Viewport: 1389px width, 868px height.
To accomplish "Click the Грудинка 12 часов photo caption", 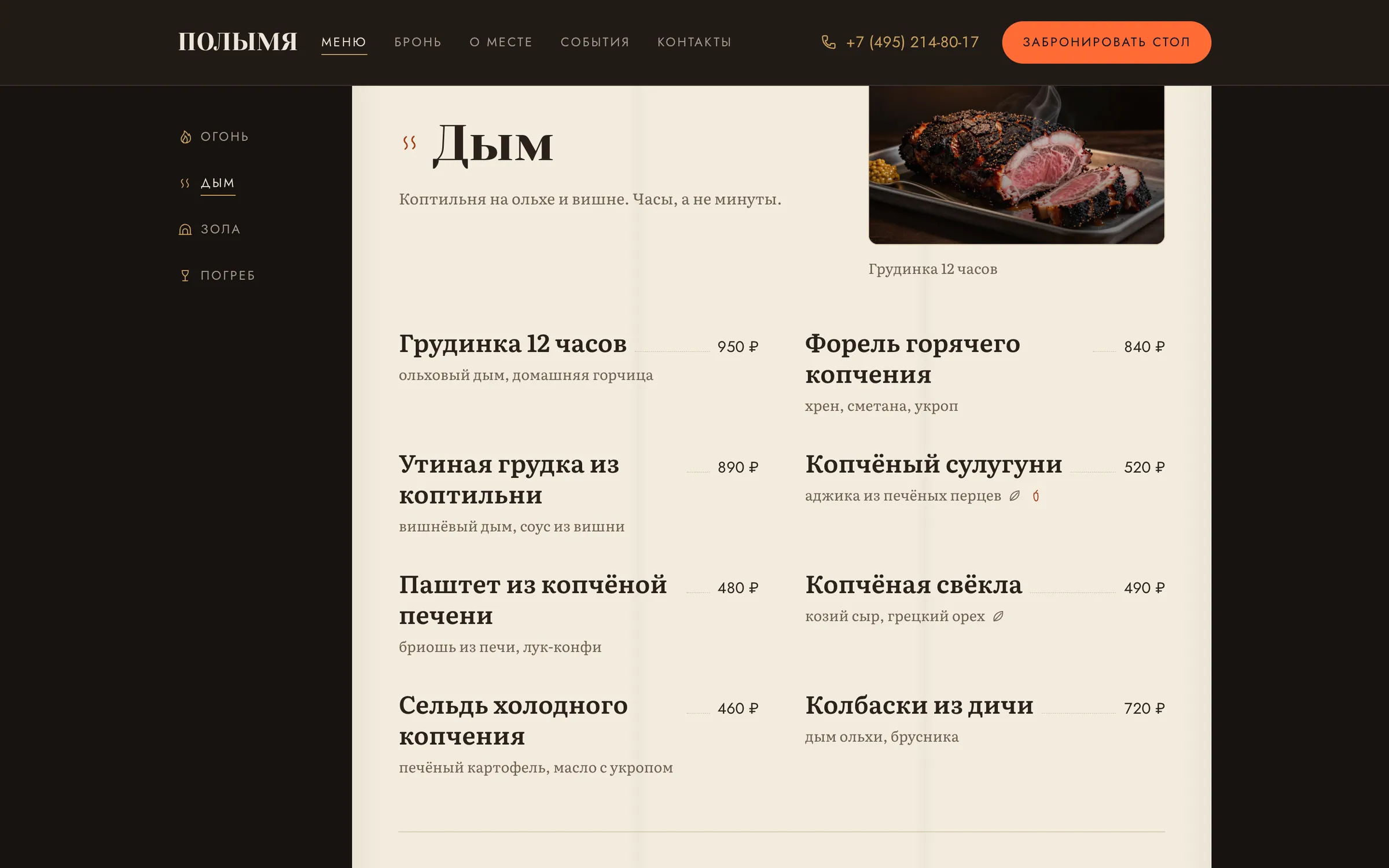I will (933, 269).
